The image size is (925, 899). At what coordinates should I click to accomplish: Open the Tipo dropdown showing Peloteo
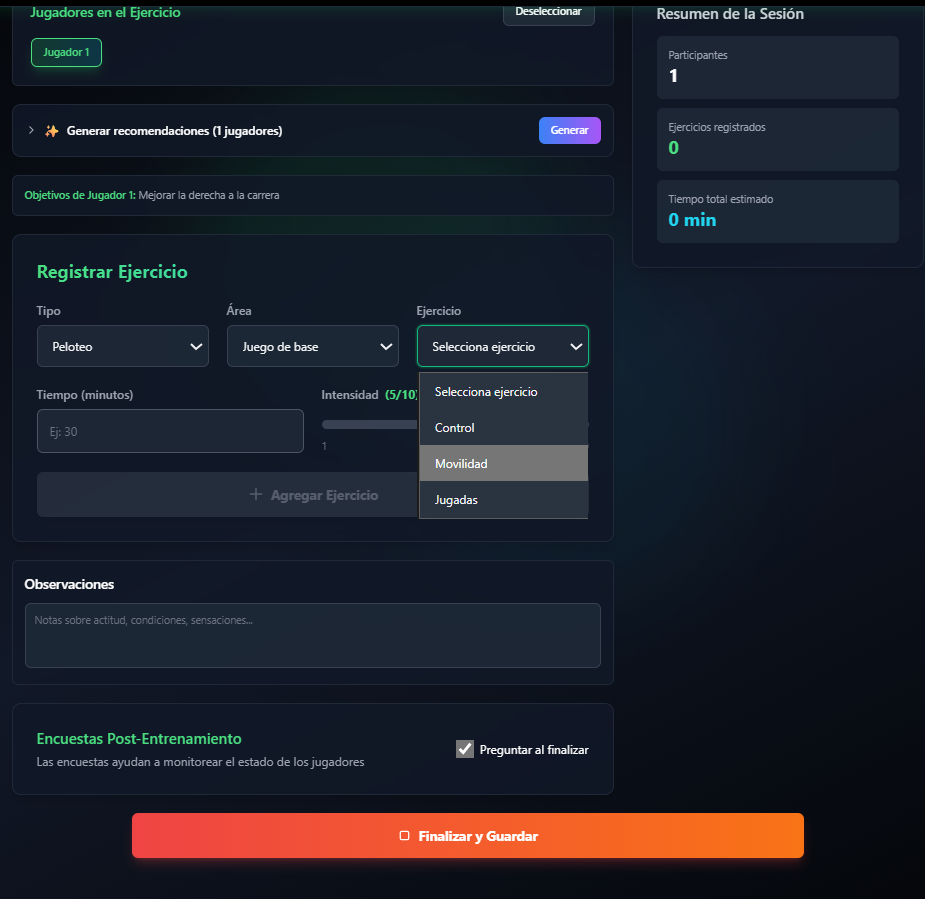[122, 347]
